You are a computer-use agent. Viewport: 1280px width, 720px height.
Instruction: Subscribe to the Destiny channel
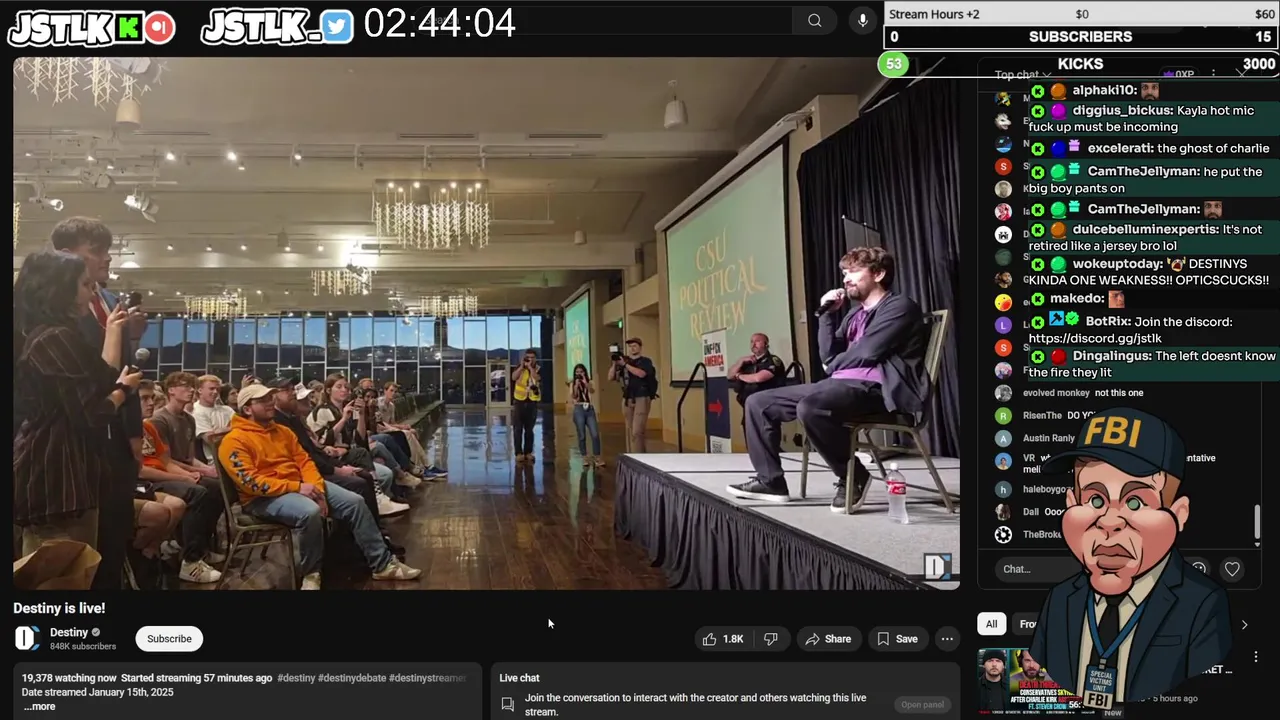[169, 639]
